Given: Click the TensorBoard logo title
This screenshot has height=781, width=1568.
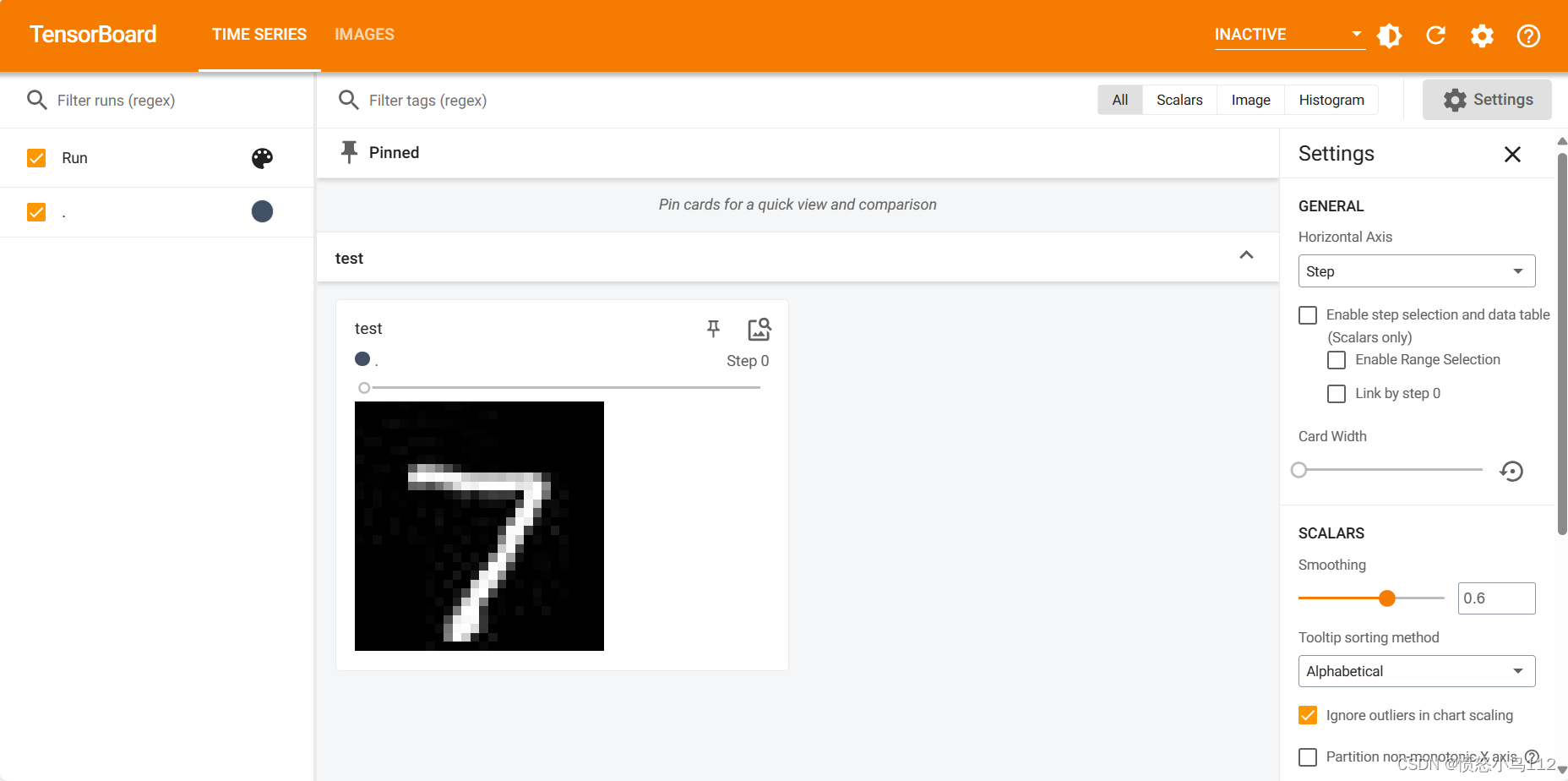Looking at the screenshot, I should 93,35.
